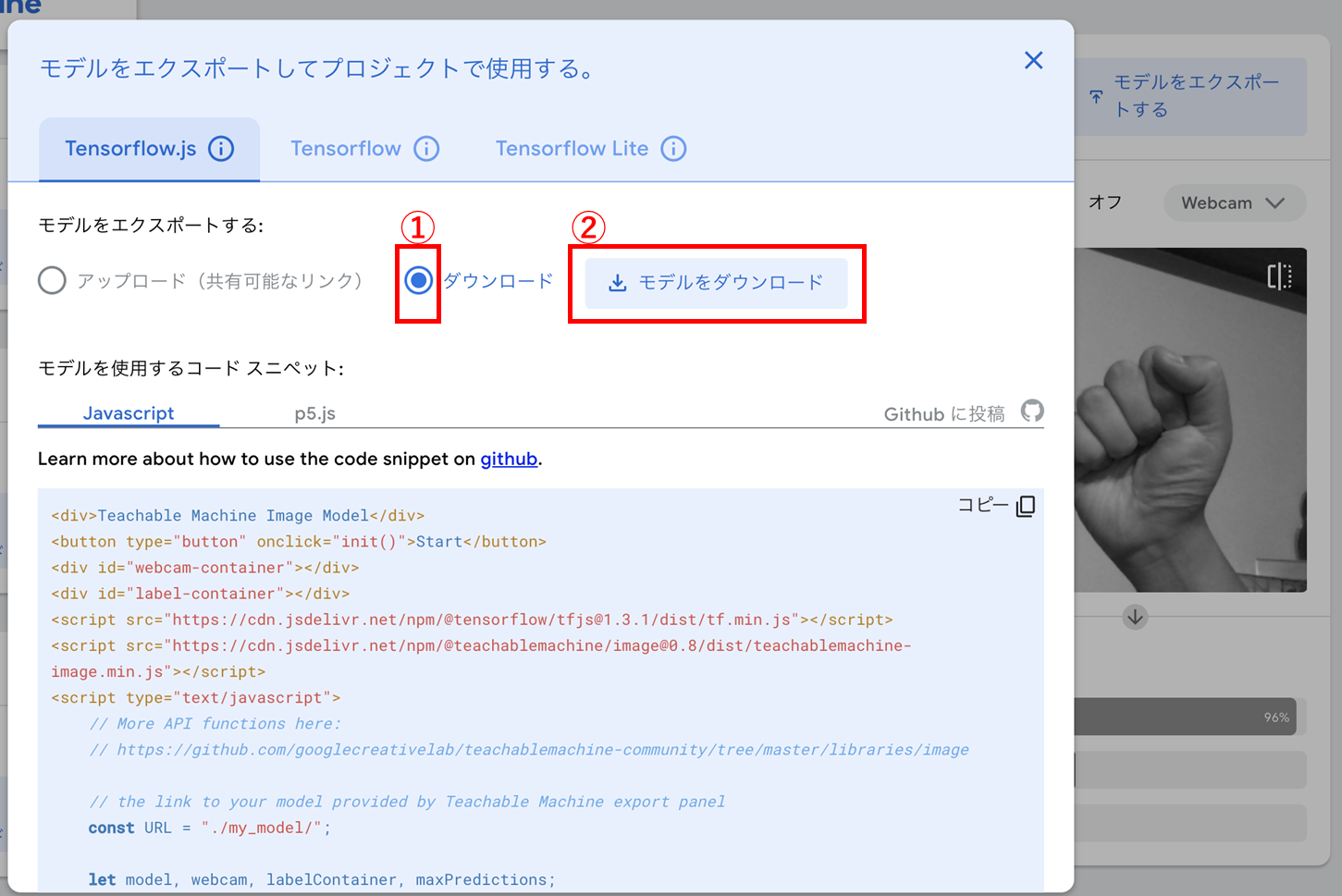Click the Tensorflow.js info icon
This screenshot has width=1342, height=896.
221,148
